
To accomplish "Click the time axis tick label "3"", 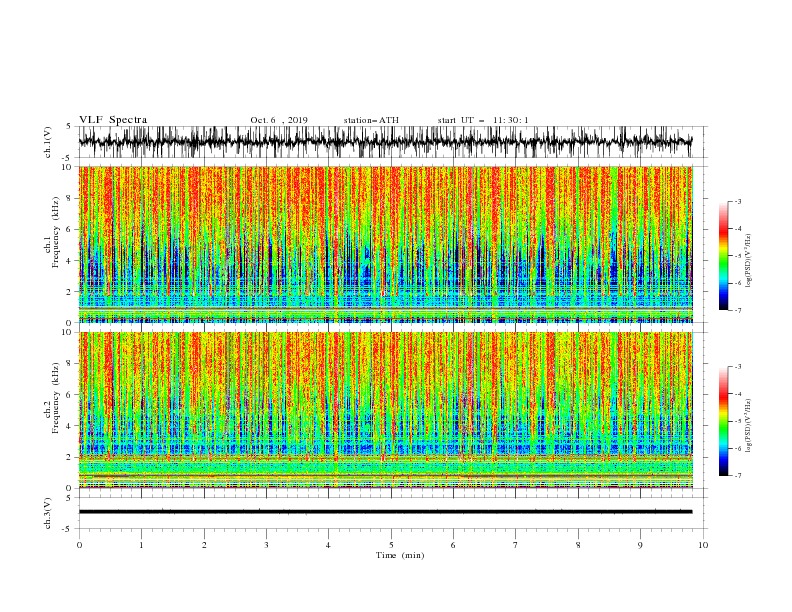I will pyautogui.click(x=266, y=545).
